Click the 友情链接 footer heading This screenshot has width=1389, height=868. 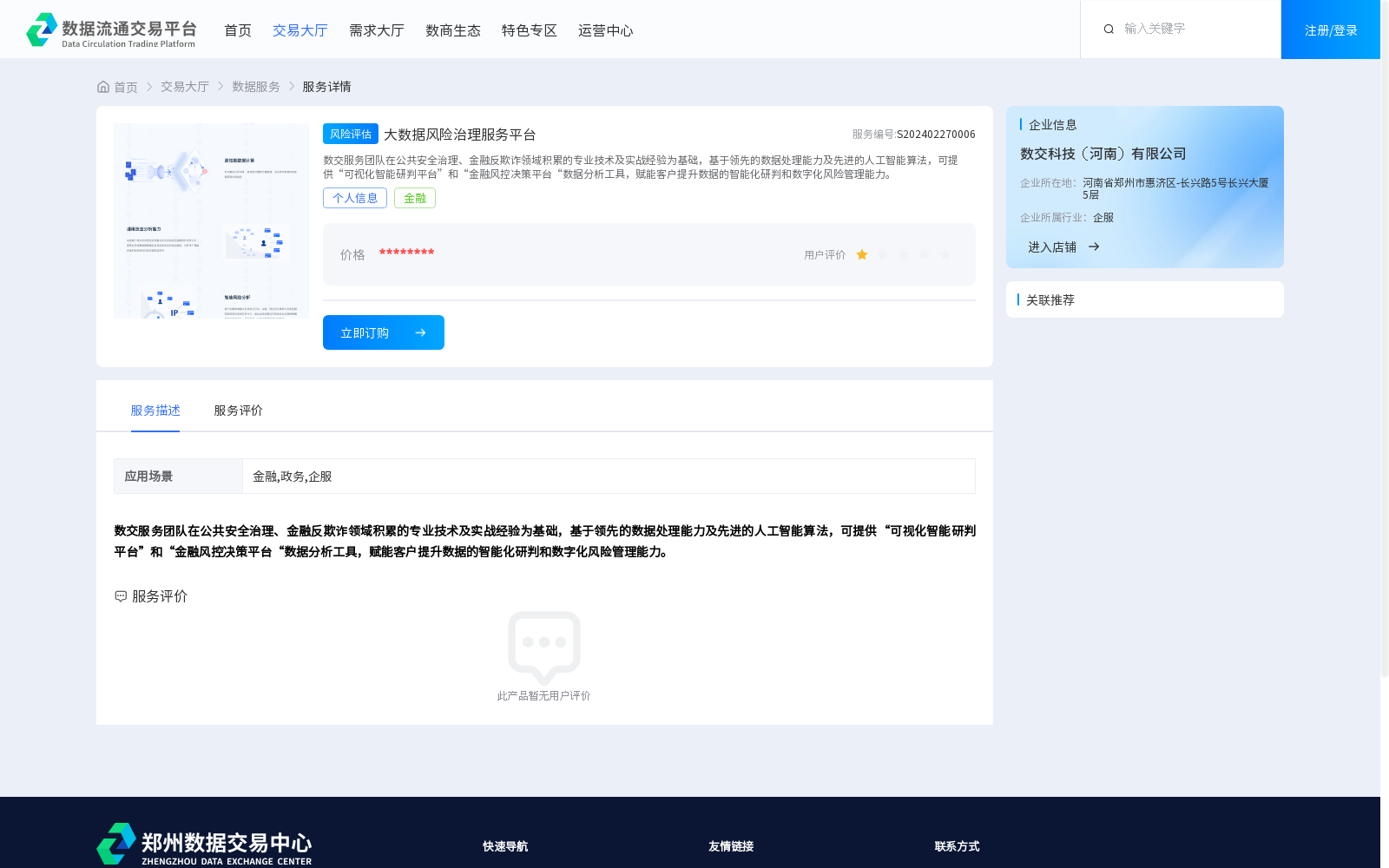click(731, 846)
